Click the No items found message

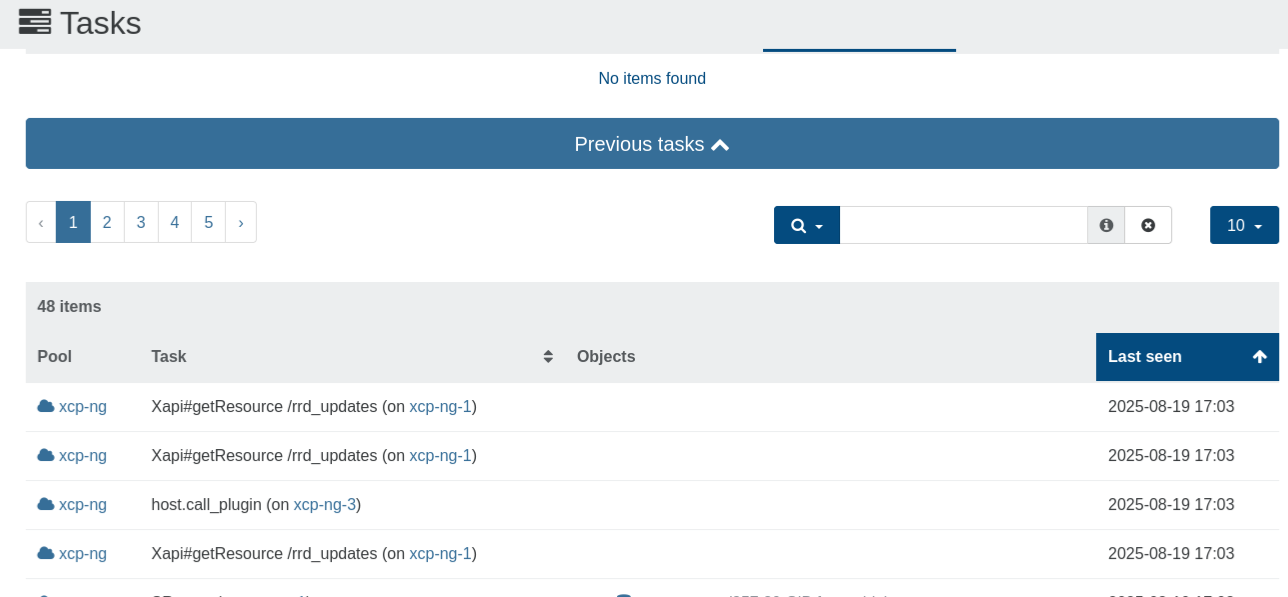click(x=652, y=79)
